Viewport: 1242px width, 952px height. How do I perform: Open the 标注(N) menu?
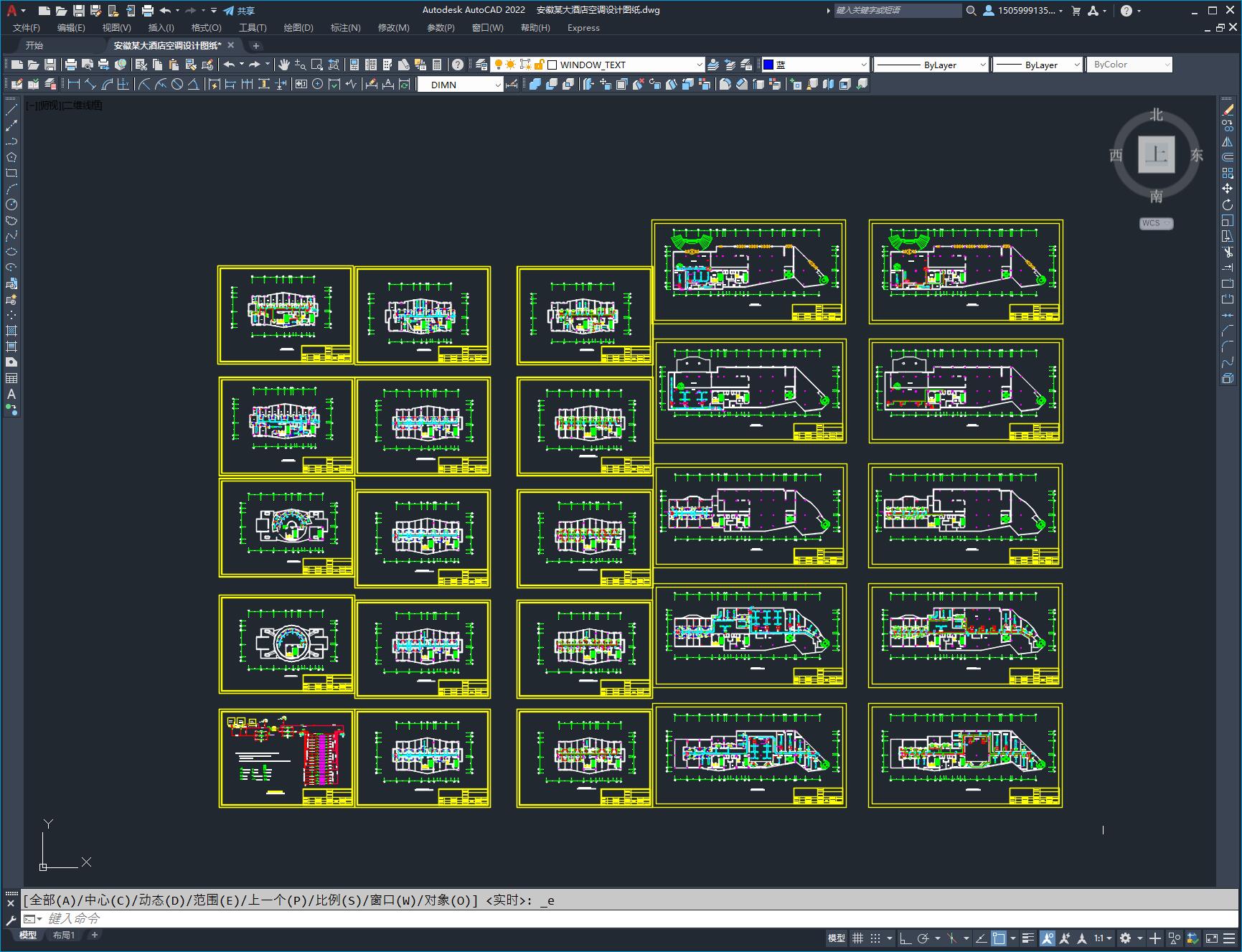(x=345, y=28)
